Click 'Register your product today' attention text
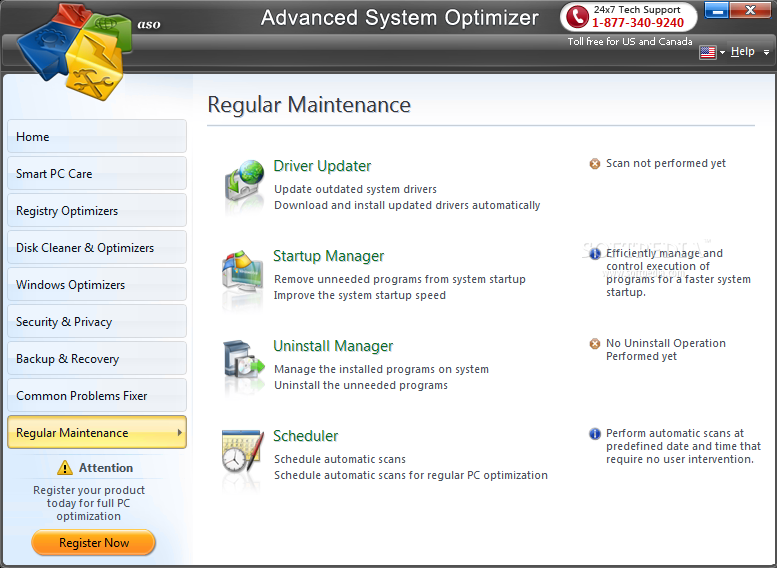 point(89,503)
